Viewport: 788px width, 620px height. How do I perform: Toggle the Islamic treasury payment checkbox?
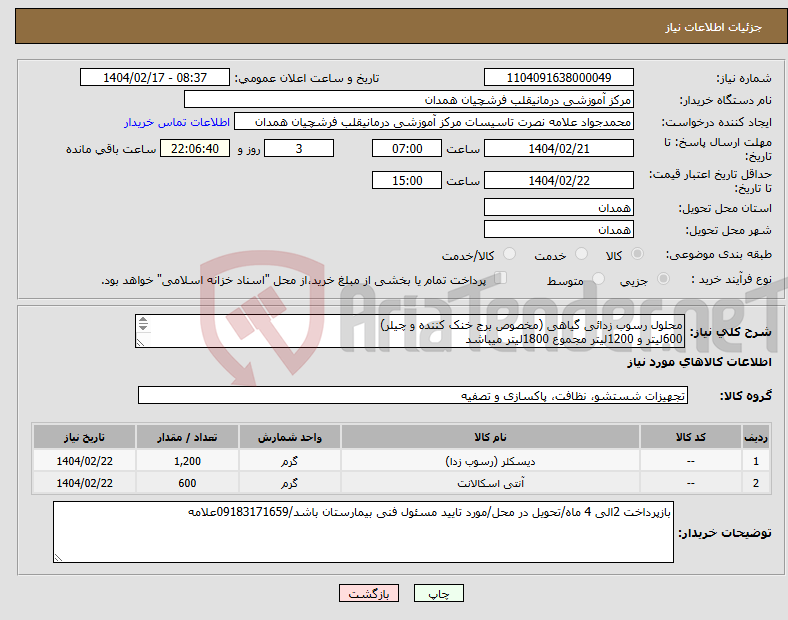(x=501, y=278)
